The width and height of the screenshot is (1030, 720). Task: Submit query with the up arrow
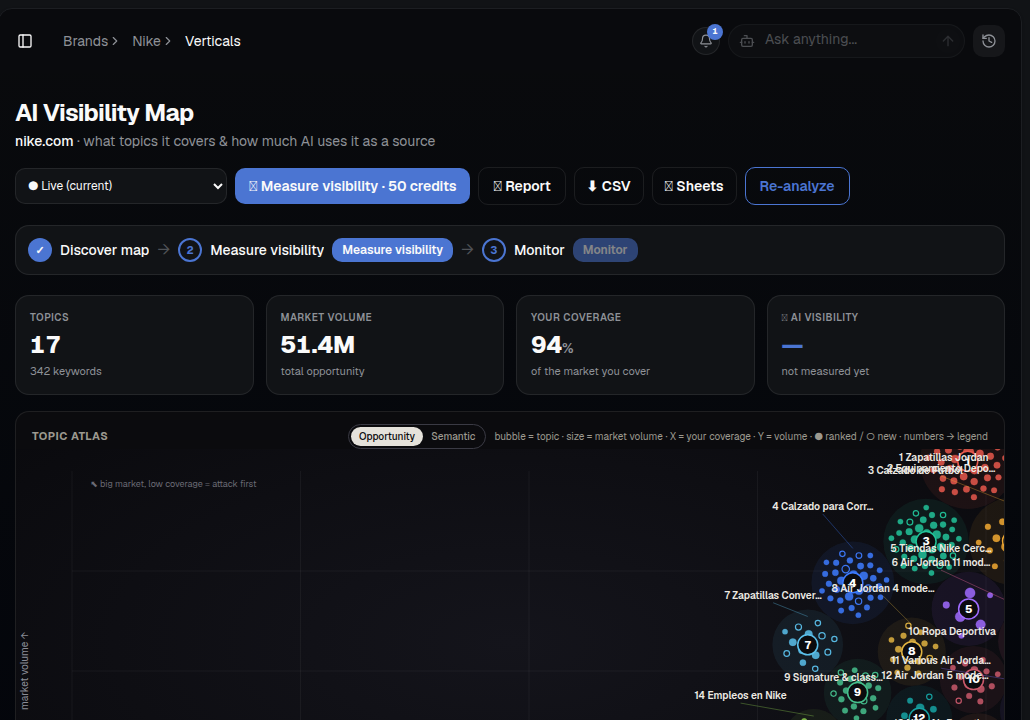[x=947, y=41]
